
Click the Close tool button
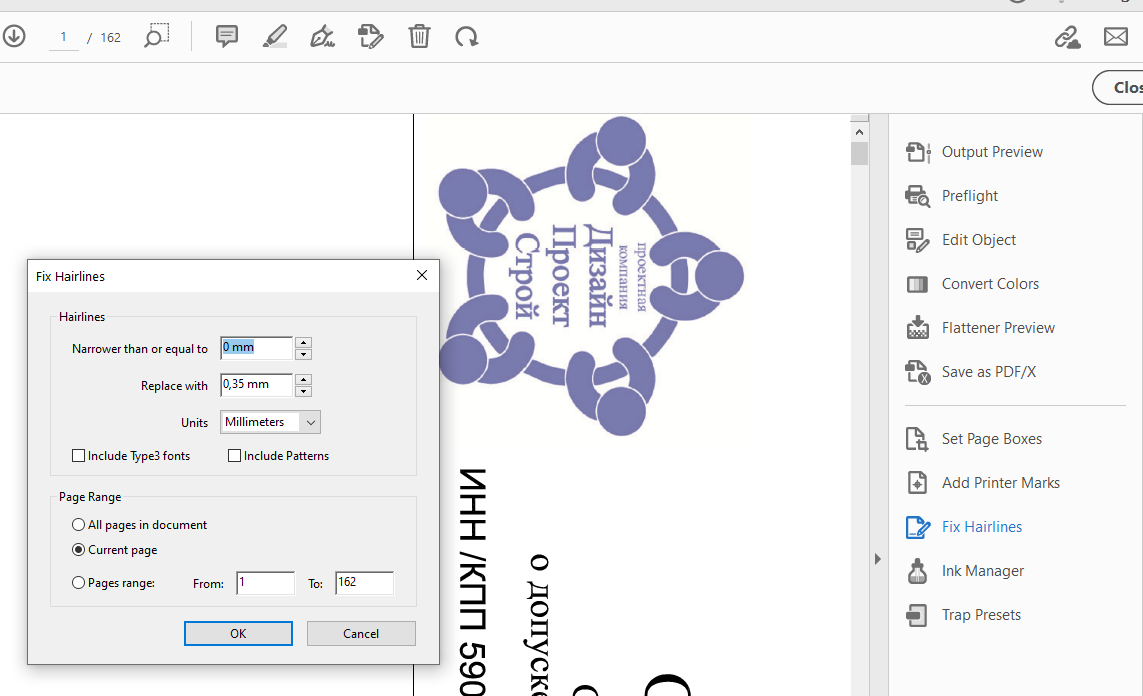pyautogui.click(x=1118, y=87)
